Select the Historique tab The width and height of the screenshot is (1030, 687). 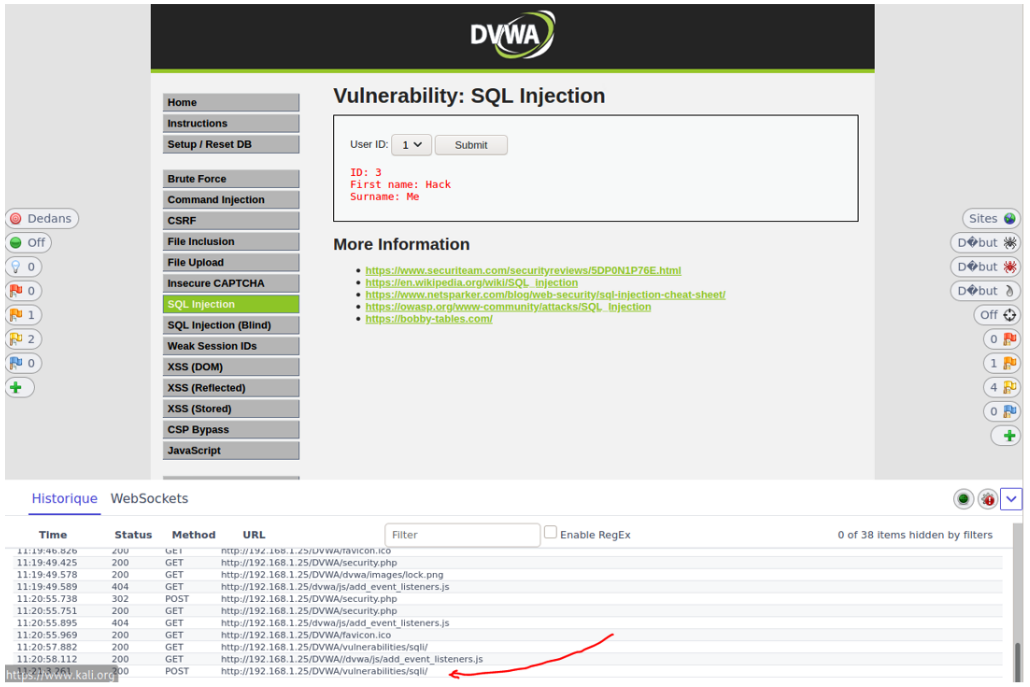click(x=64, y=498)
